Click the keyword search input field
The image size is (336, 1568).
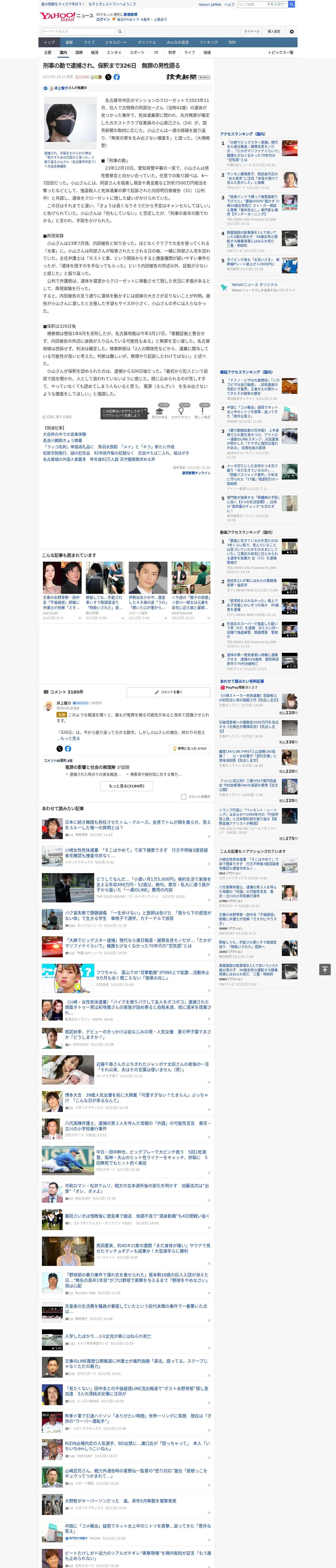click(x=79, y=32)
